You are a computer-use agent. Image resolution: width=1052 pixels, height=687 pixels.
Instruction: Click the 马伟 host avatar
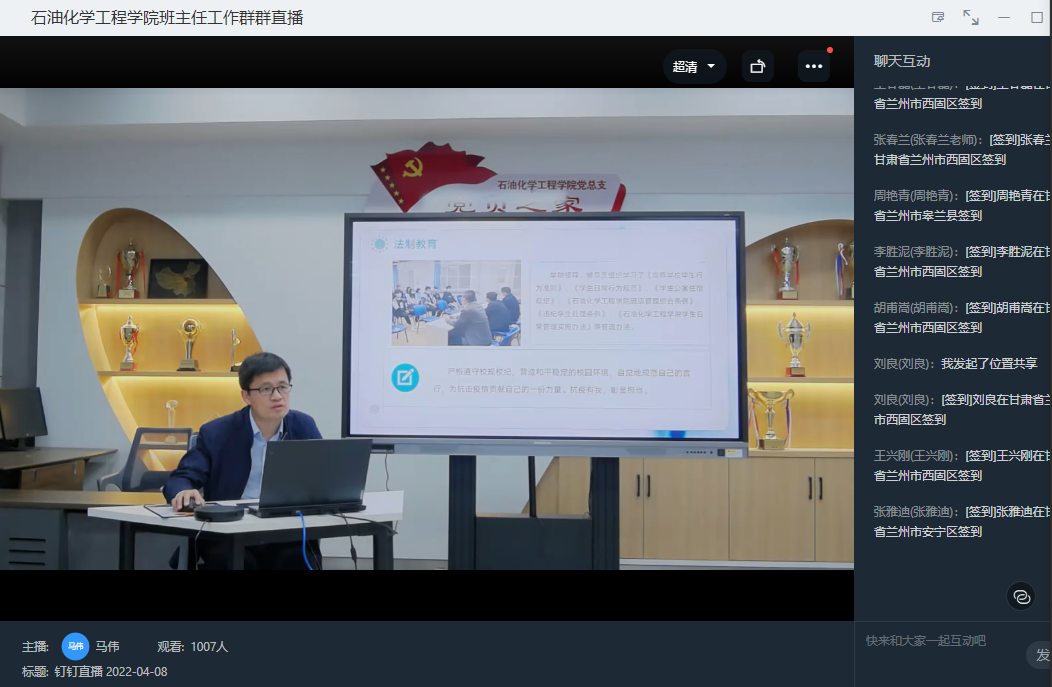click(76, 646)
